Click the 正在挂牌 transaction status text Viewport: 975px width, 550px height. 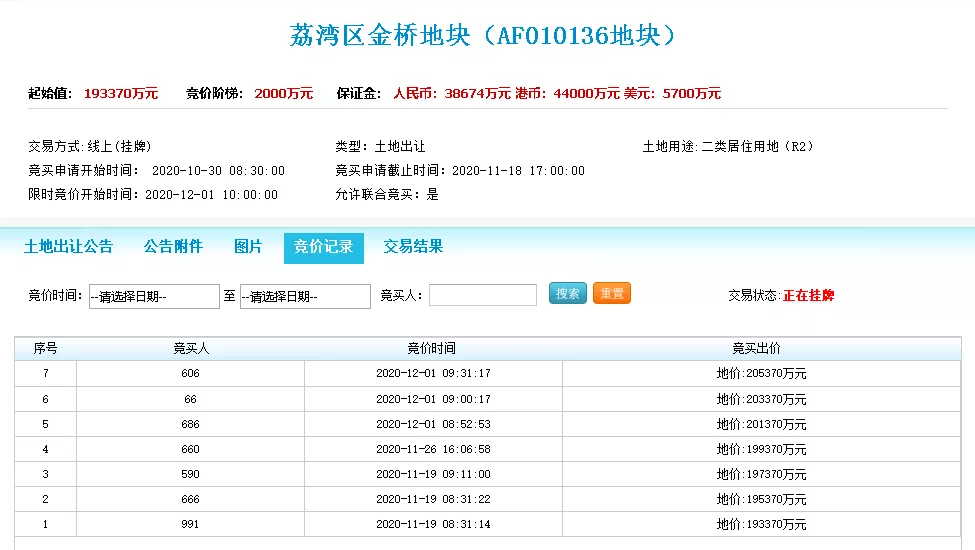pos(808,296)
